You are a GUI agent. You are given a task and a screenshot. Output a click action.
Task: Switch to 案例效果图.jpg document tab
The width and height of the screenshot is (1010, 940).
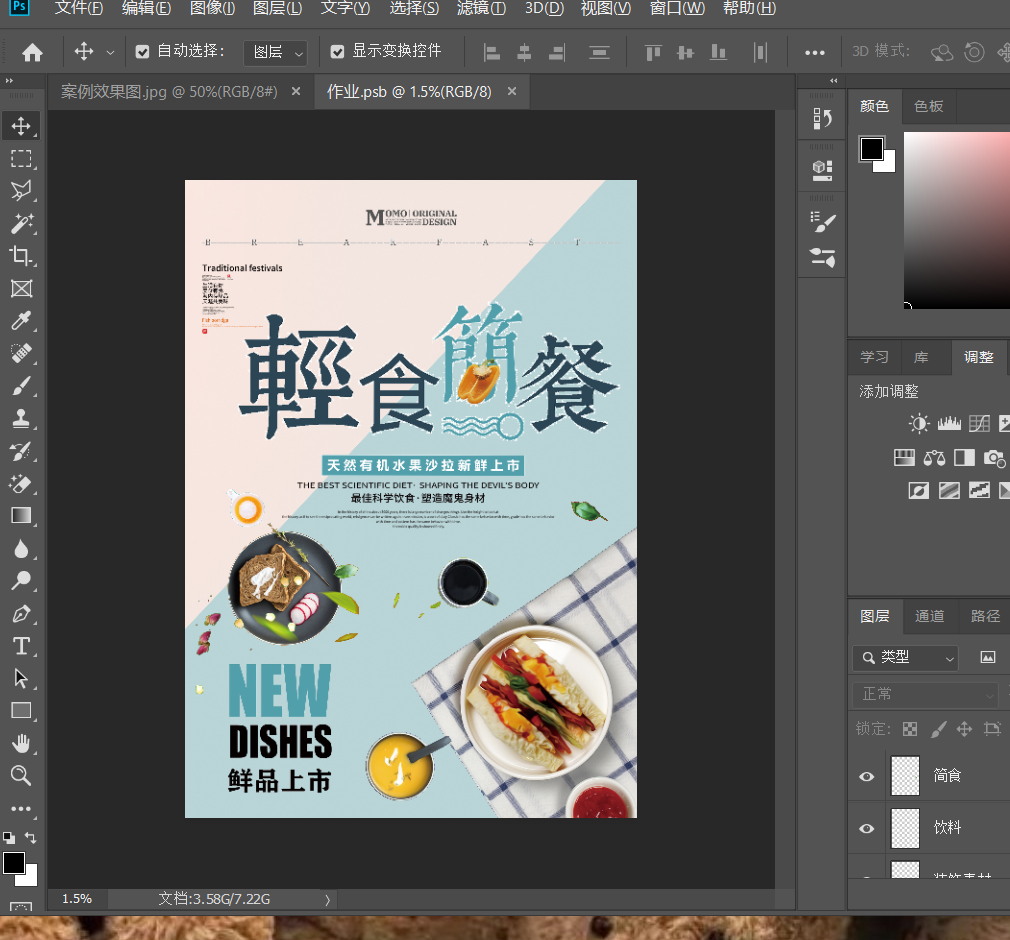click(x=168, y=92)
